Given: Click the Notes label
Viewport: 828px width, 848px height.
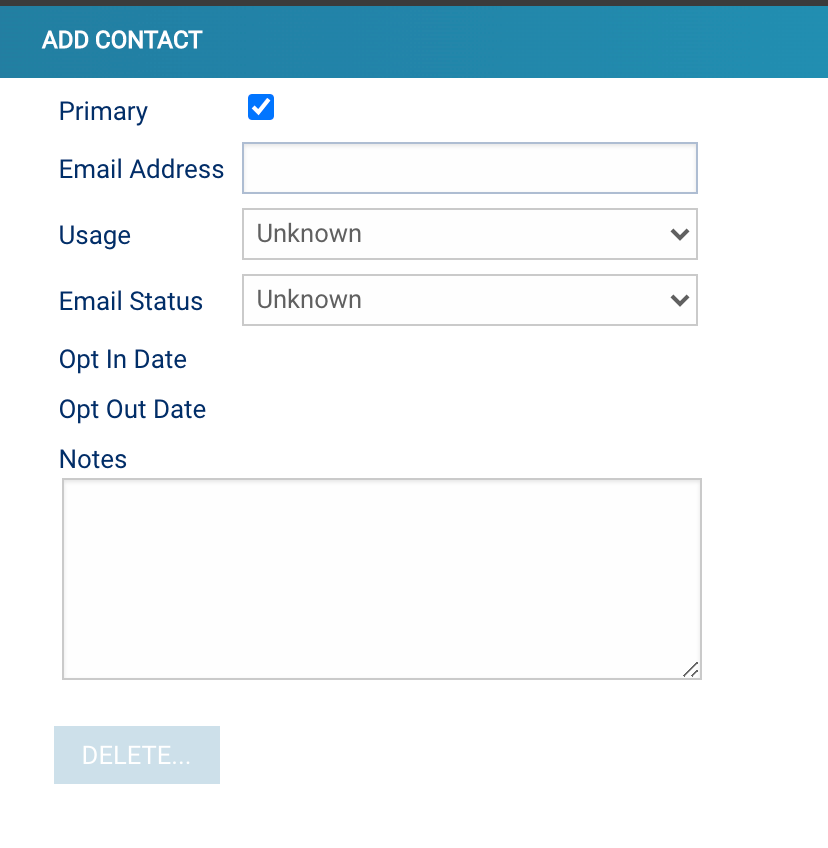Looking at the screenshot, I should 93,459.
